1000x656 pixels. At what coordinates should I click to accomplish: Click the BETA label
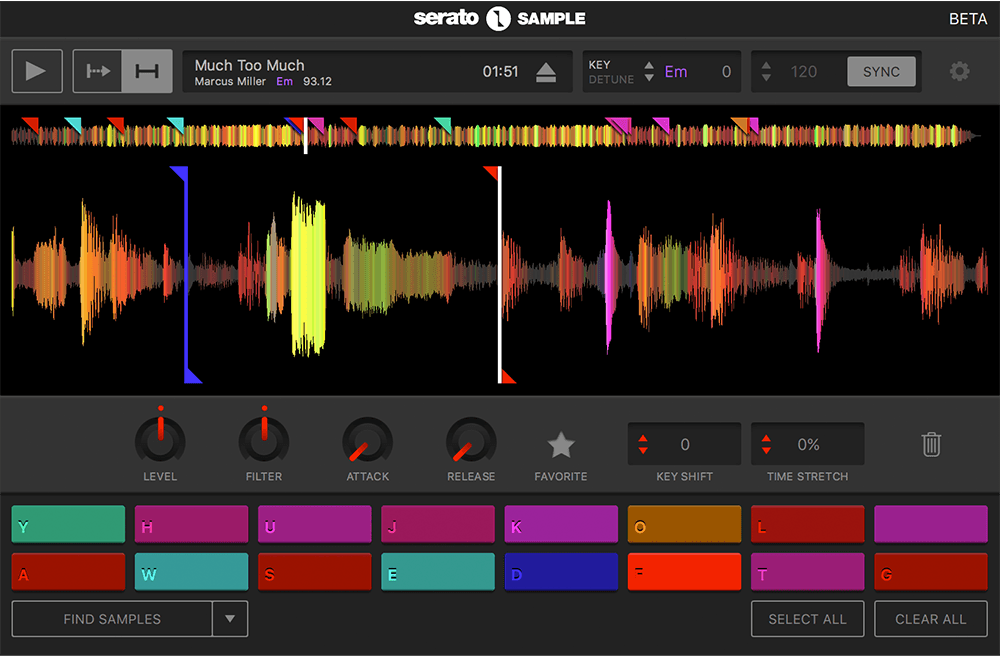click(x=967, y=18)
